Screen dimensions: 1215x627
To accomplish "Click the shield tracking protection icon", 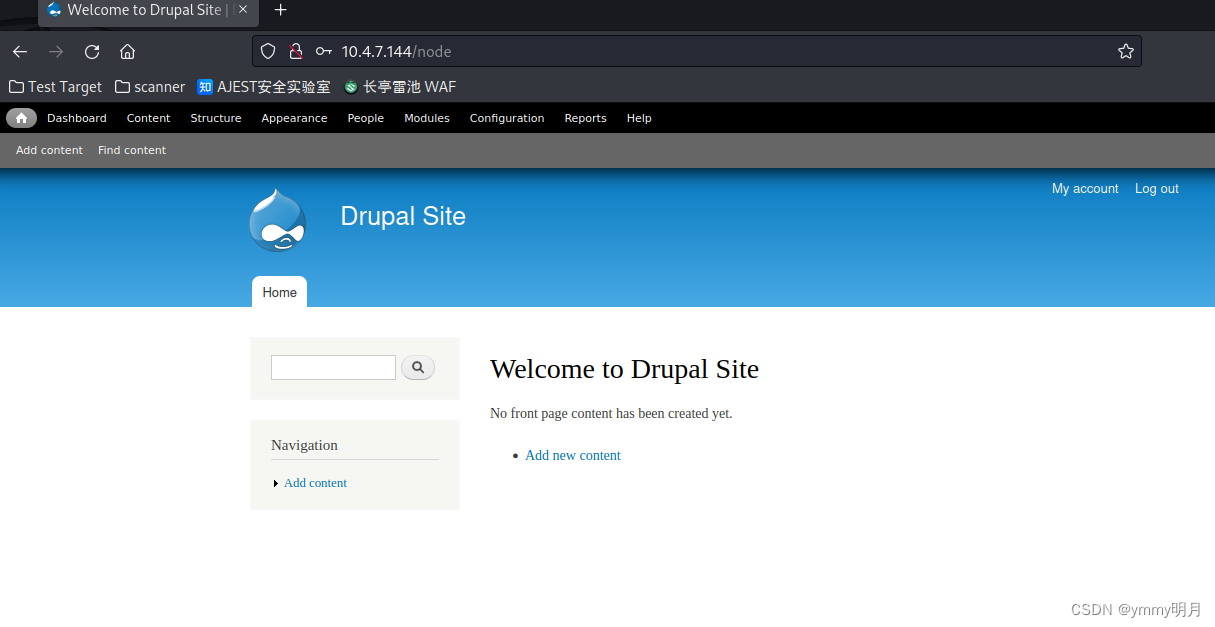I will coord(268,51).
